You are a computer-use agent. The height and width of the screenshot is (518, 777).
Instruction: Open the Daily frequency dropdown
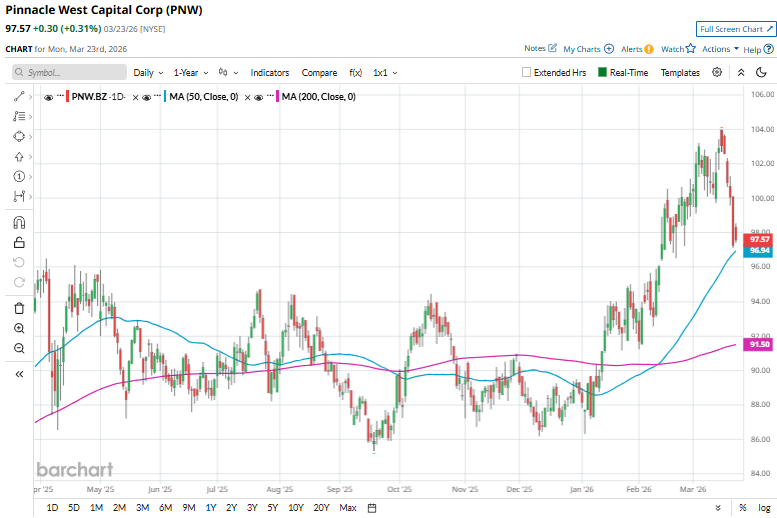tap(148, 72)
